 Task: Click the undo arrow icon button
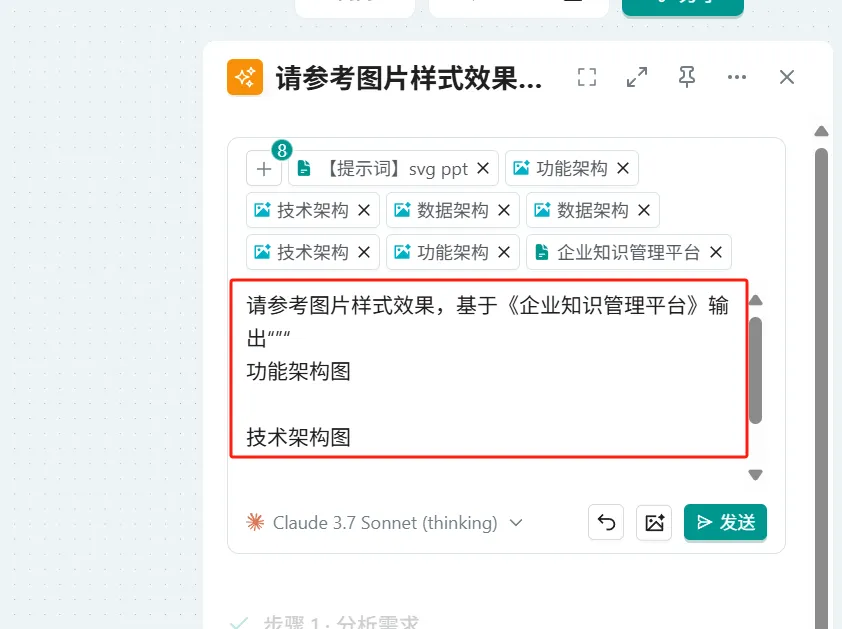[x=606, y=522]
